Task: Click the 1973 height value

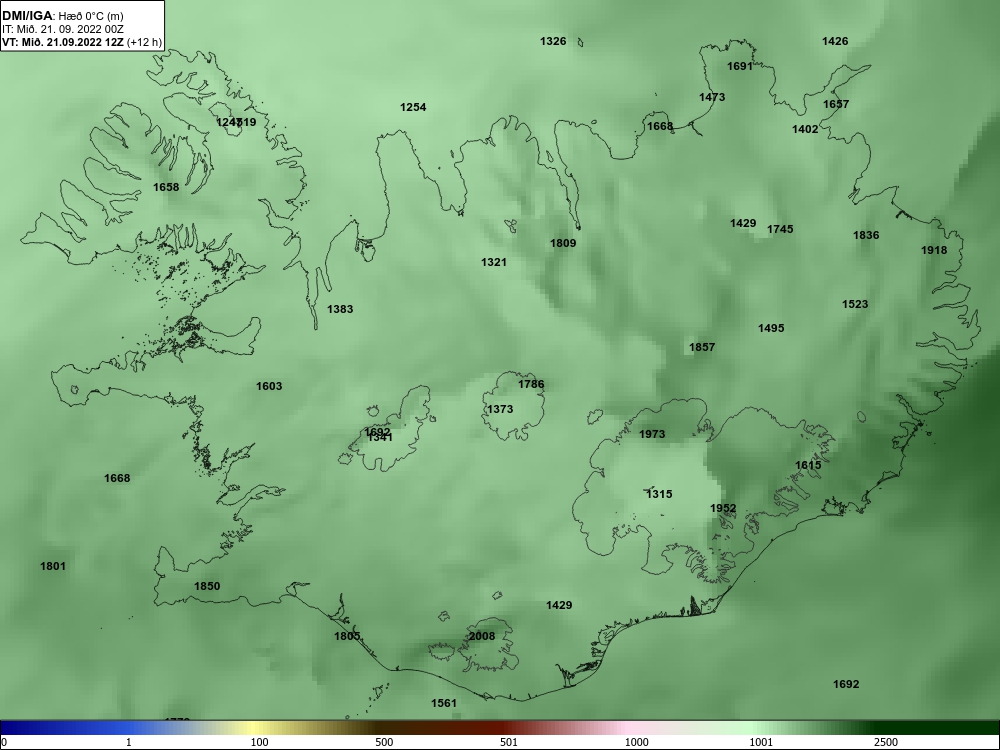Action: click(x=652, y=434)
